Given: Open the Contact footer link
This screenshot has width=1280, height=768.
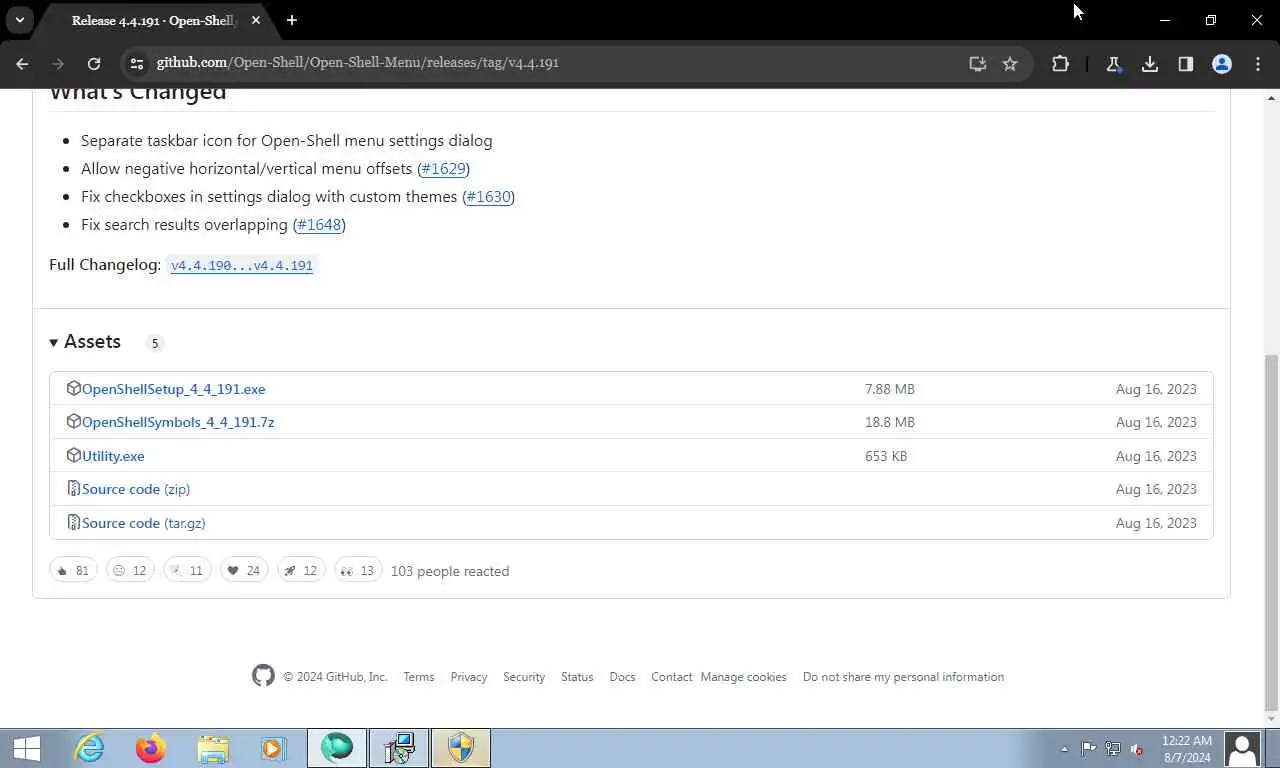Looking at the screenshot, I should coord(672,677).
